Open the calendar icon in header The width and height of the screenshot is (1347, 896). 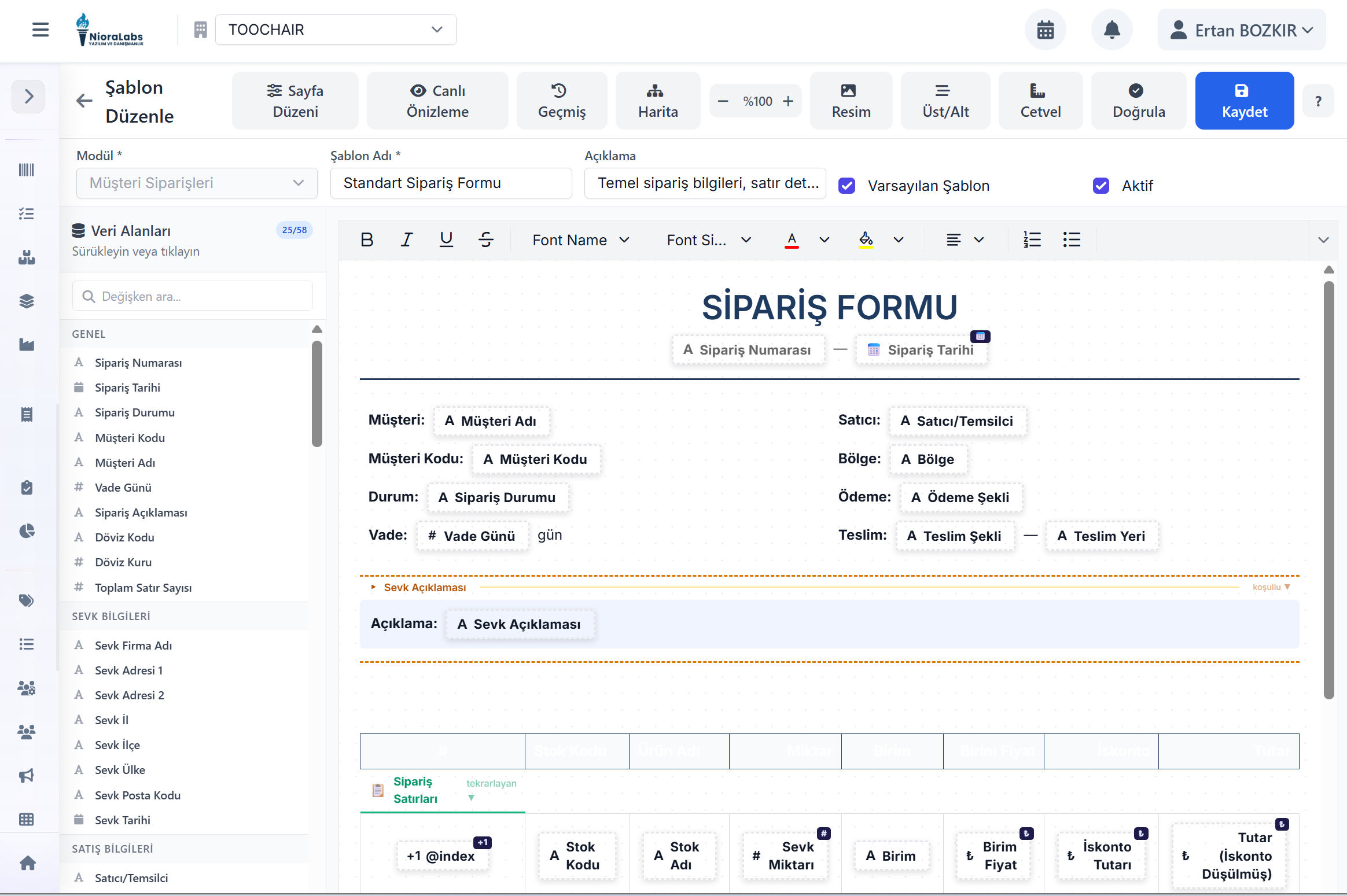point(1045,30)
